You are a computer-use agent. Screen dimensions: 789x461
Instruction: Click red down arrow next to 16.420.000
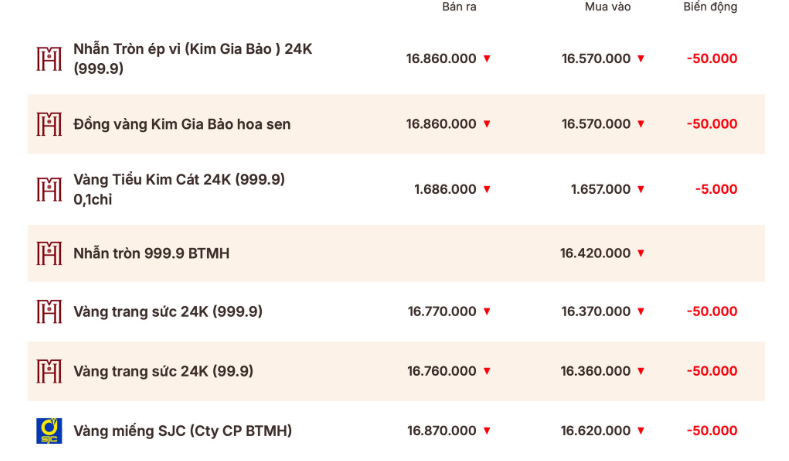coord(641,254)
